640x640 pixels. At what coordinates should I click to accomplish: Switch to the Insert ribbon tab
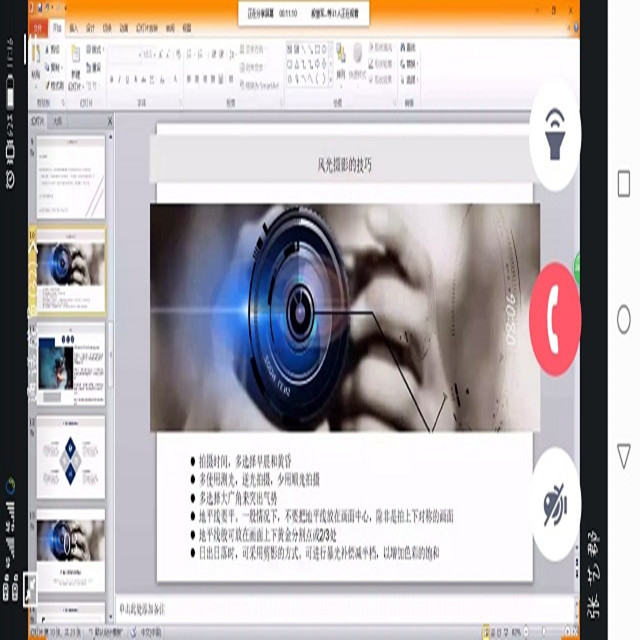(73, 29)
